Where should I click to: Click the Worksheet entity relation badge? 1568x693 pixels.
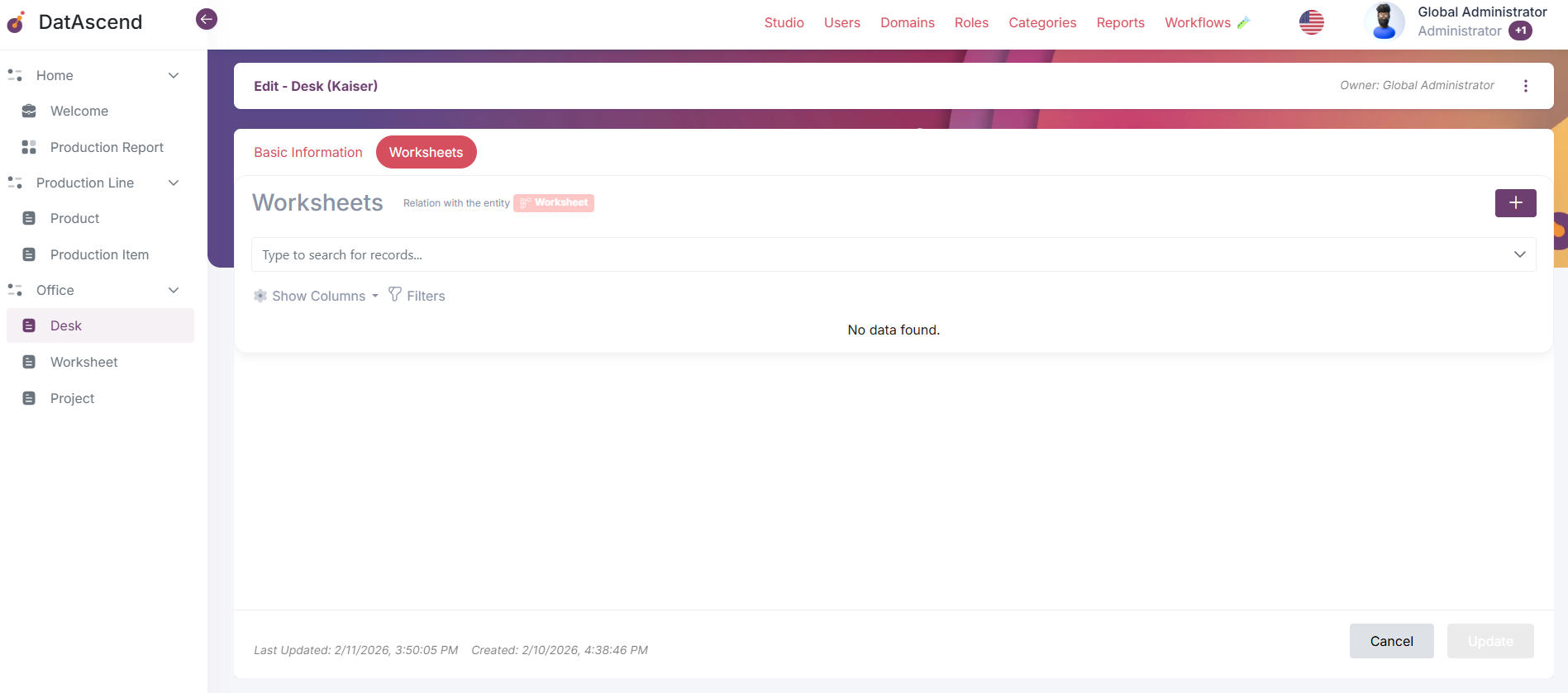click(554, 203)
